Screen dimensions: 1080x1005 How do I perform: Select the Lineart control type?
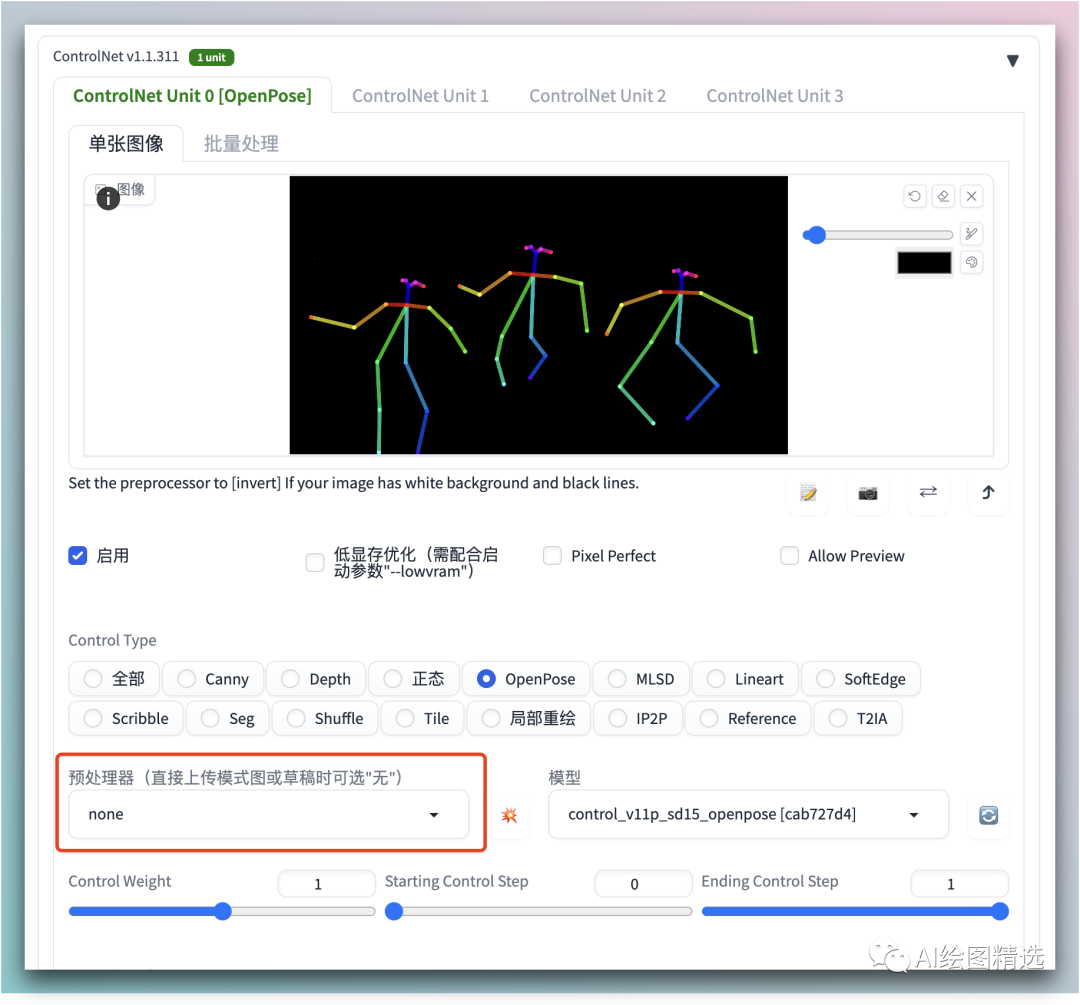745,679
